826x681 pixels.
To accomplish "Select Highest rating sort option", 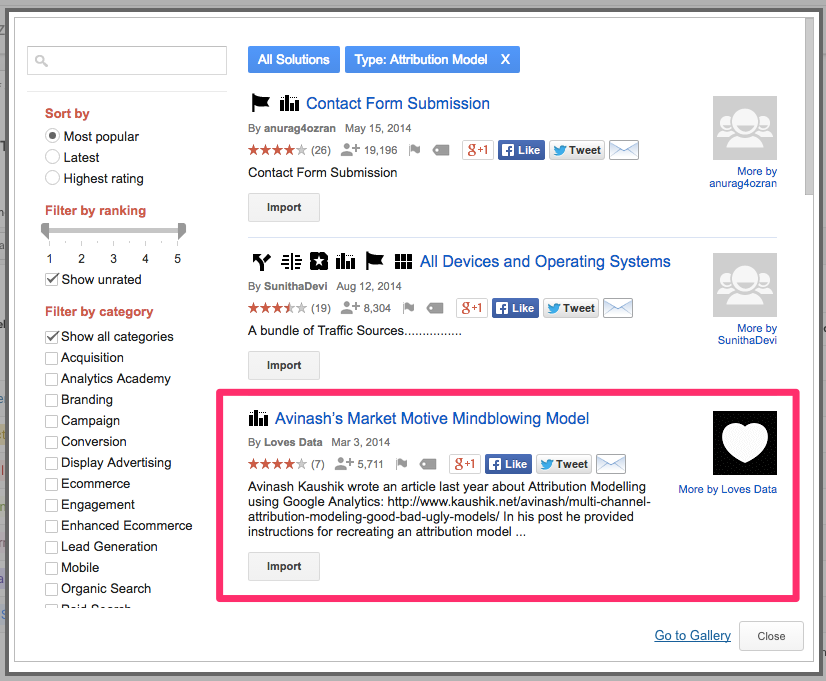I will pyautogui.click(x=52, y=178).
